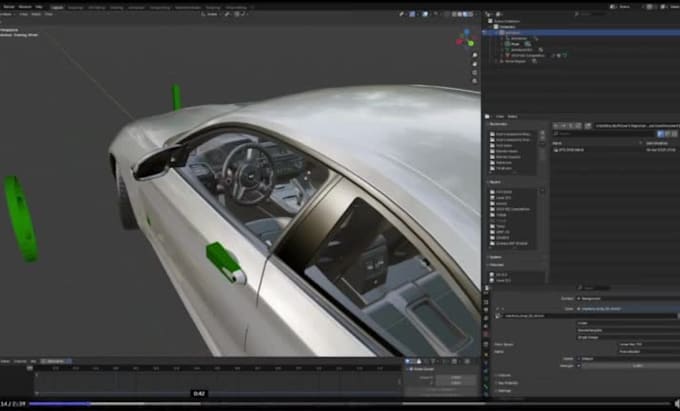Open the Help menu in top bar
This screenshot has width=680, height=411.
point(39,7)
